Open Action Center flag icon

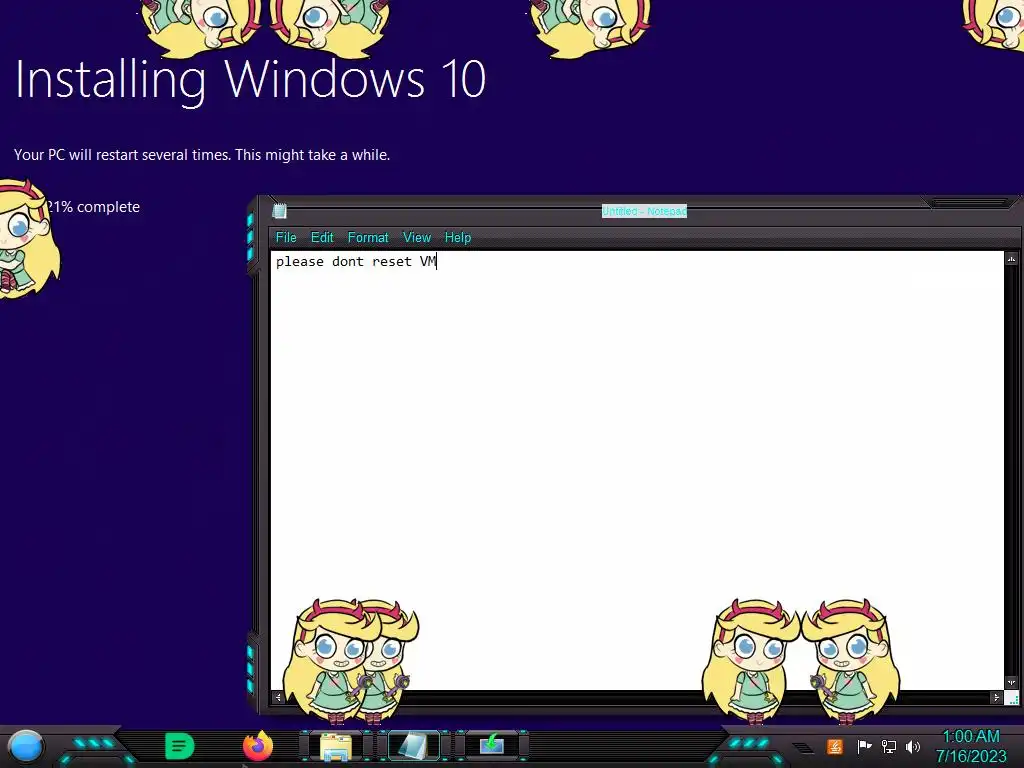tap(864, 746)
